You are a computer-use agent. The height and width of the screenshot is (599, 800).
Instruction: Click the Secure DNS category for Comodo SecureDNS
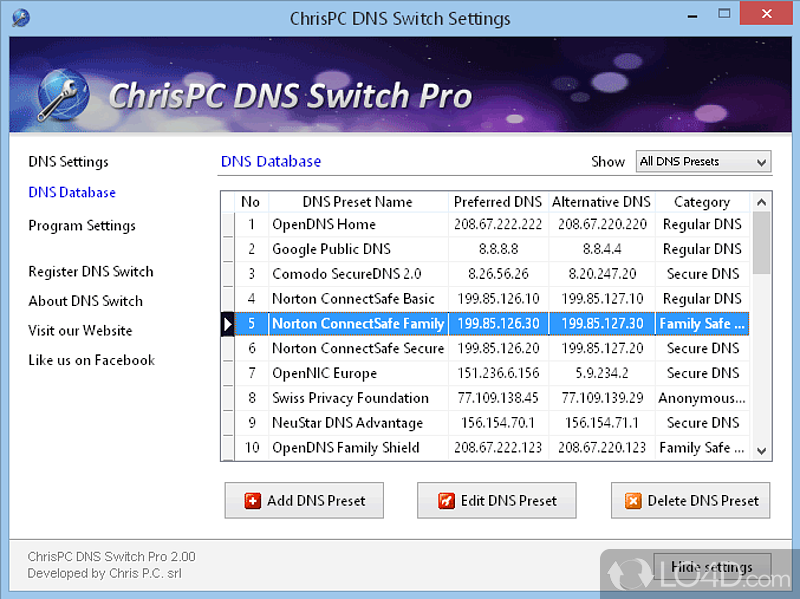pyautogui.click(x=702, y=274)
